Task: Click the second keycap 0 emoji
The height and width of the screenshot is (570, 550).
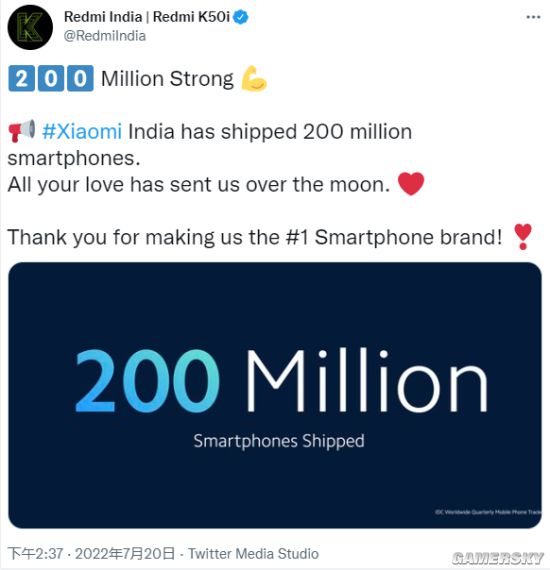Action: click(80, 78)
